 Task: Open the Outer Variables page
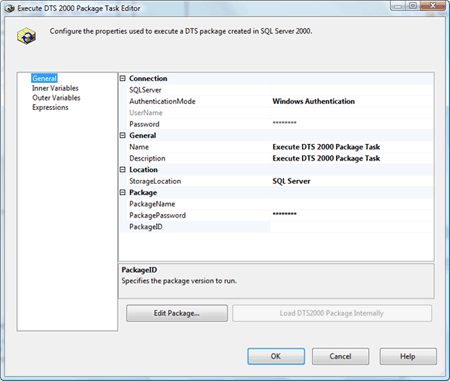click(x=56, y=98)
